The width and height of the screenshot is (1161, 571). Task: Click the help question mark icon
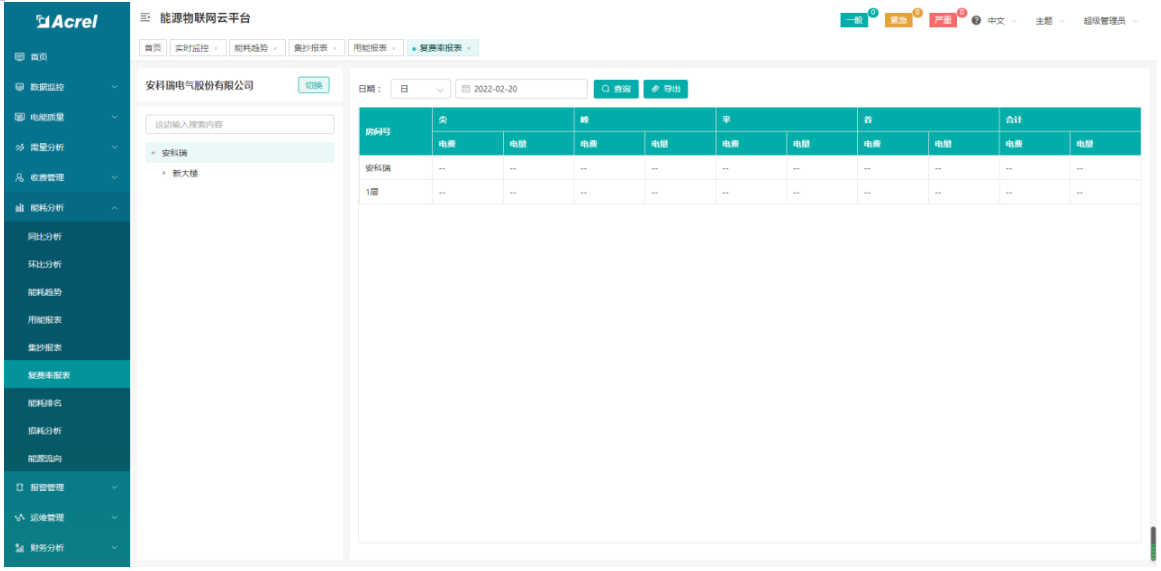pos(975,21)
